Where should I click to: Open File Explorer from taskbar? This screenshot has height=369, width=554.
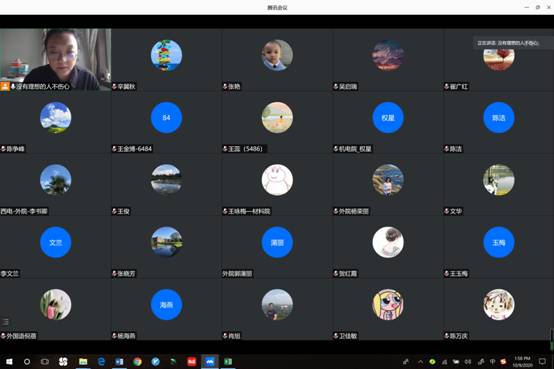click(x=83, y=362)
